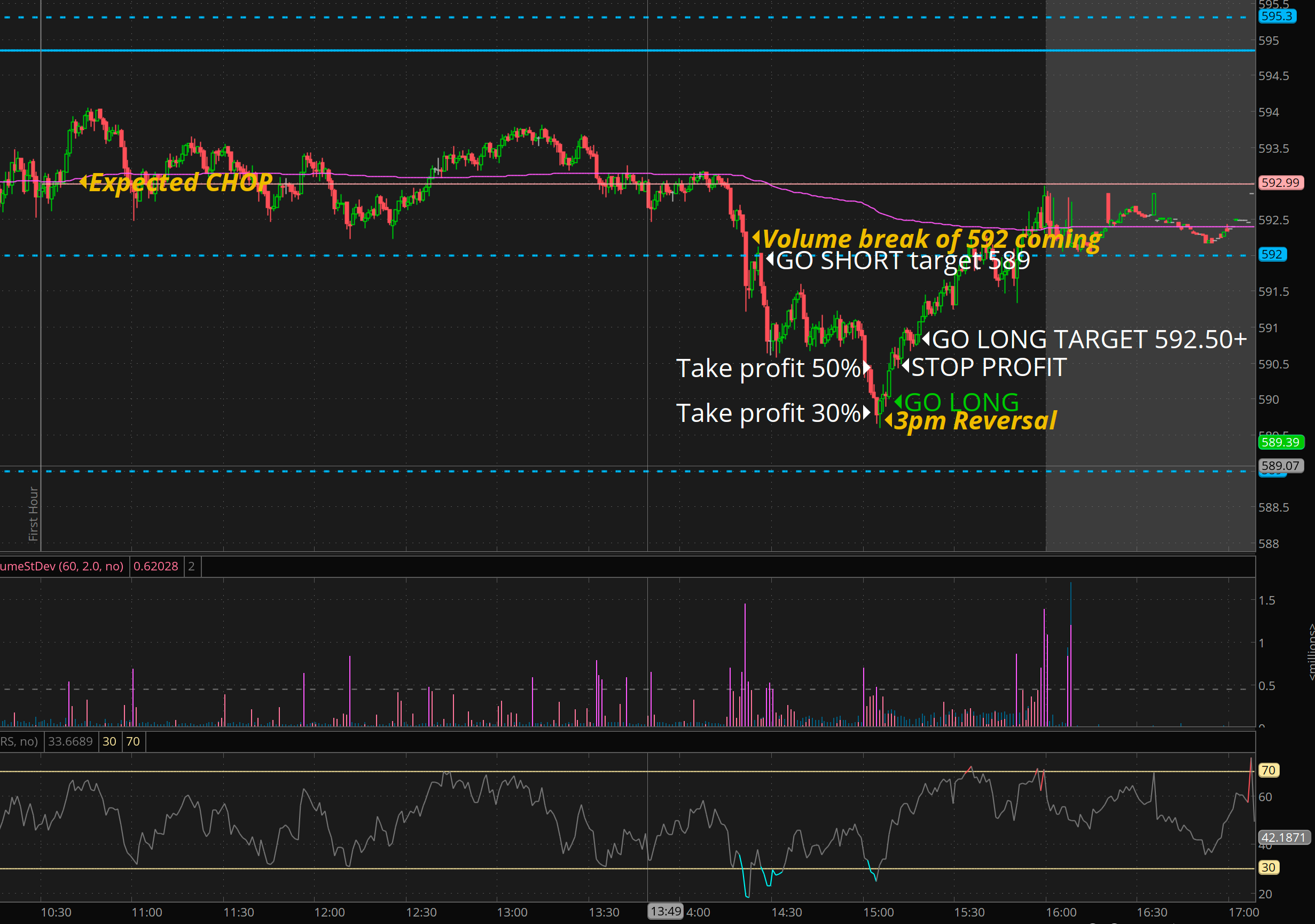Image resolution: width=1315 pixels, height=924 pixels.
Task: Click the 'Take profit 30%' label
Action: [769, 413]
